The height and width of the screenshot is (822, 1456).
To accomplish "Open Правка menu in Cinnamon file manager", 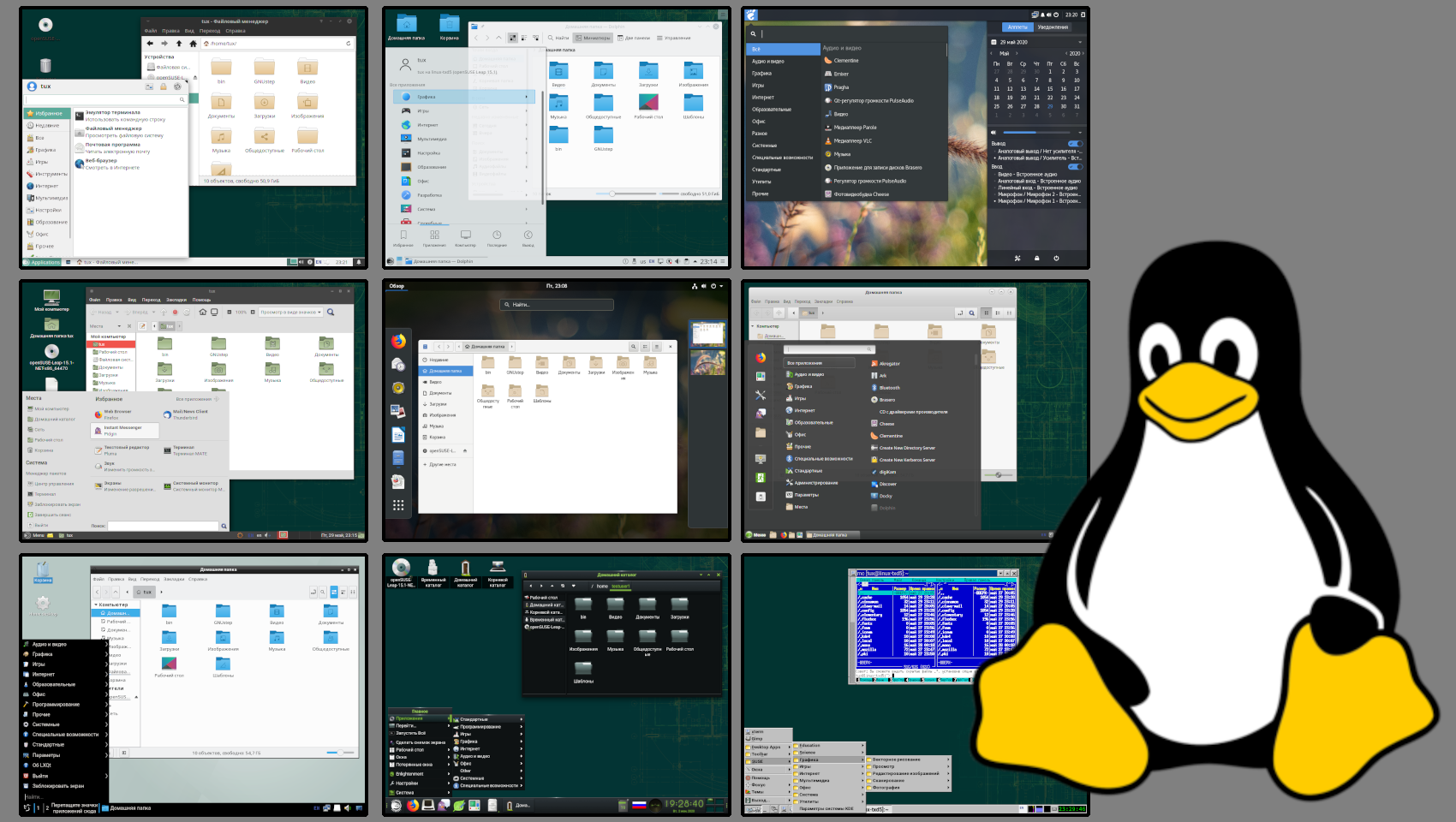I will point(772,301).
